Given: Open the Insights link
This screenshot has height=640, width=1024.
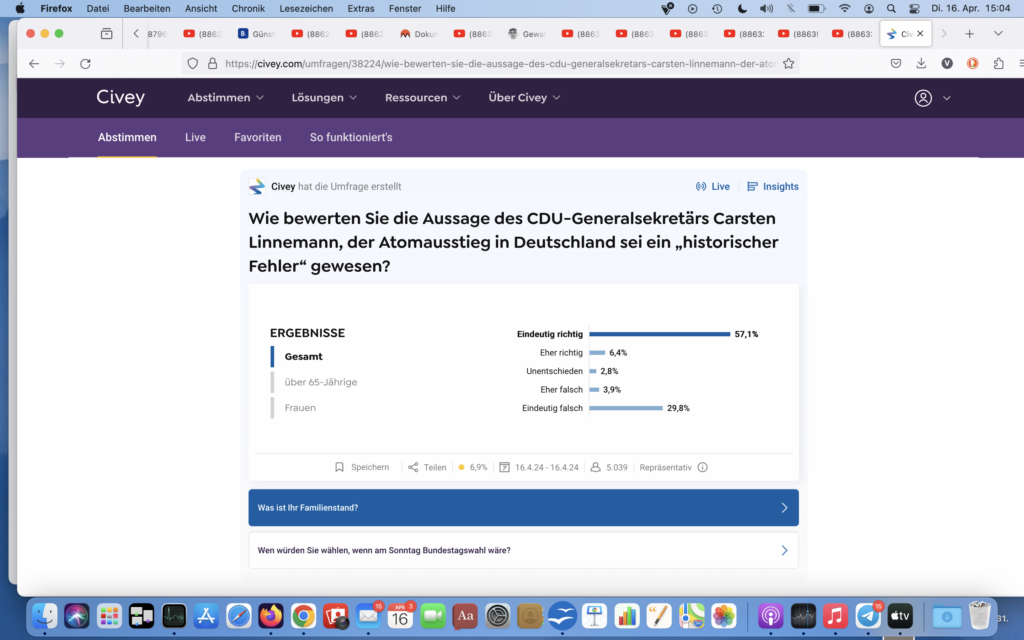Looking at the screenshot, I should point(773,186).
